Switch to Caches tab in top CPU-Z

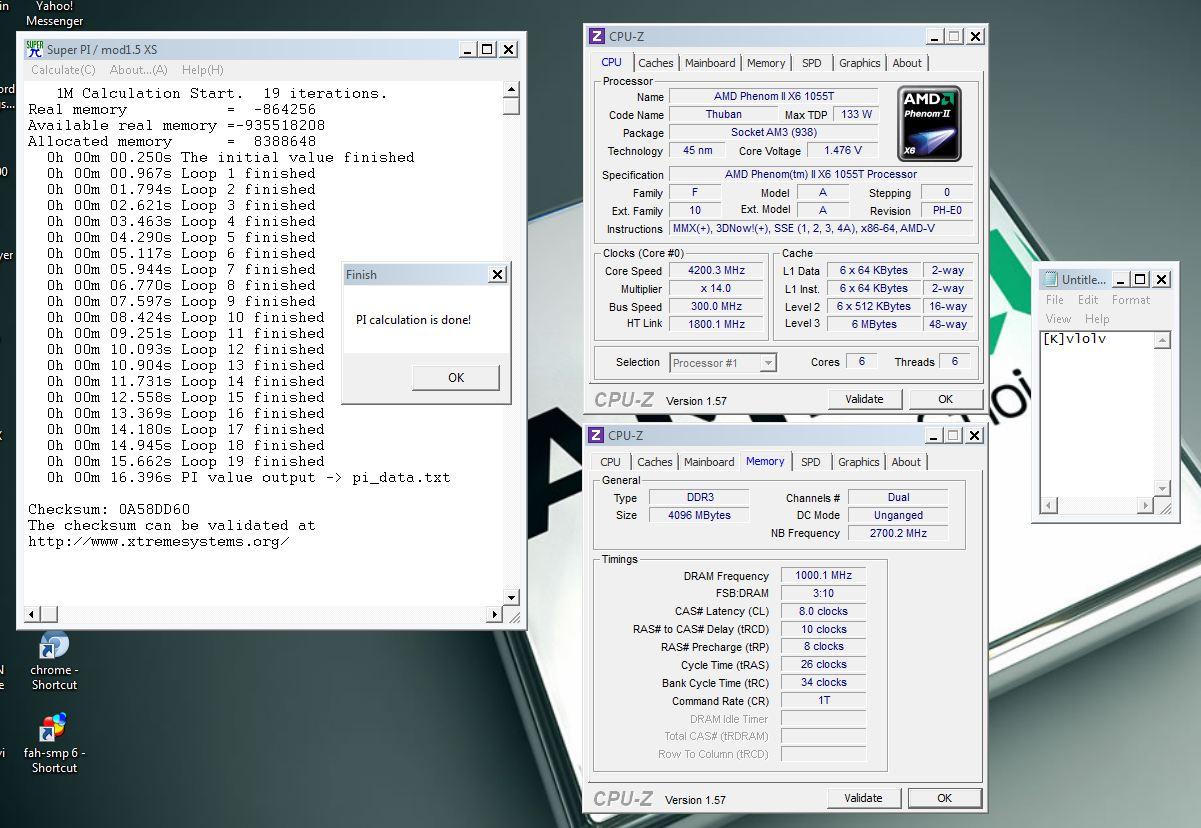click(x=656, y=63)
